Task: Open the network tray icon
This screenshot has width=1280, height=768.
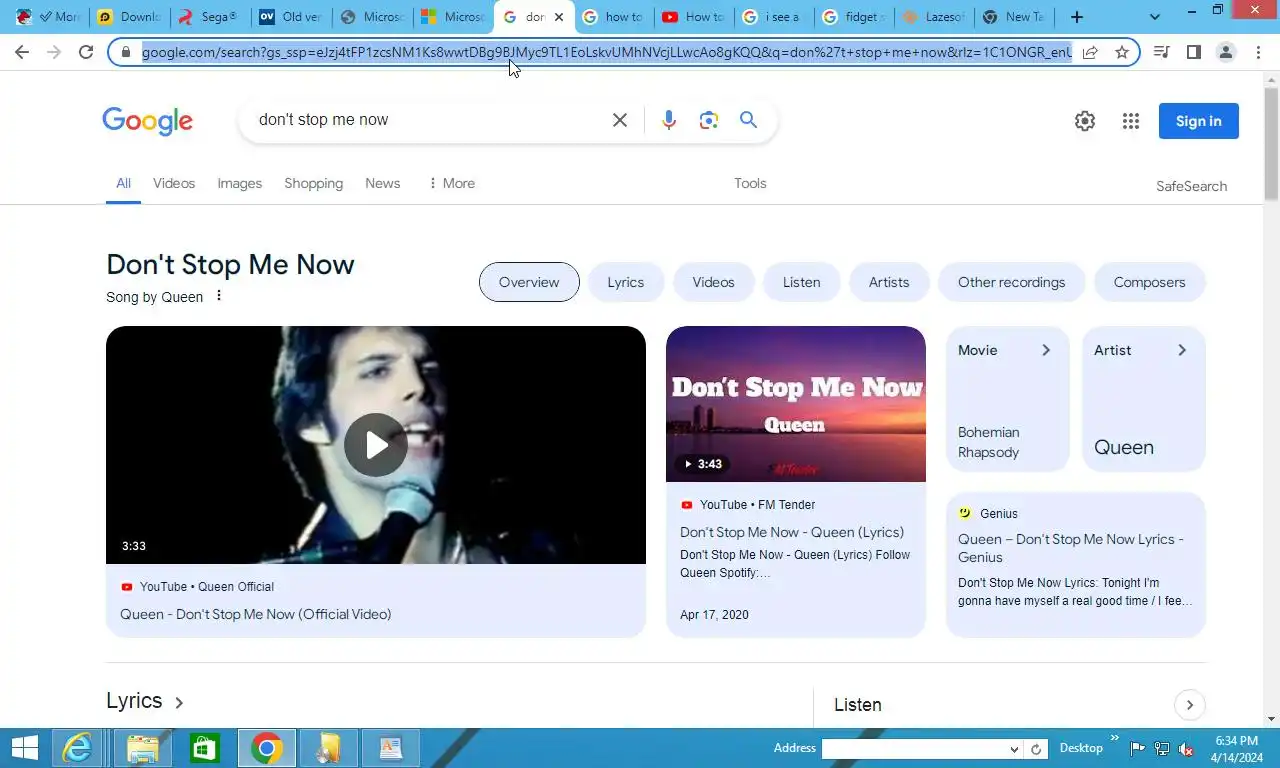Action: (x=1162, y=749)
